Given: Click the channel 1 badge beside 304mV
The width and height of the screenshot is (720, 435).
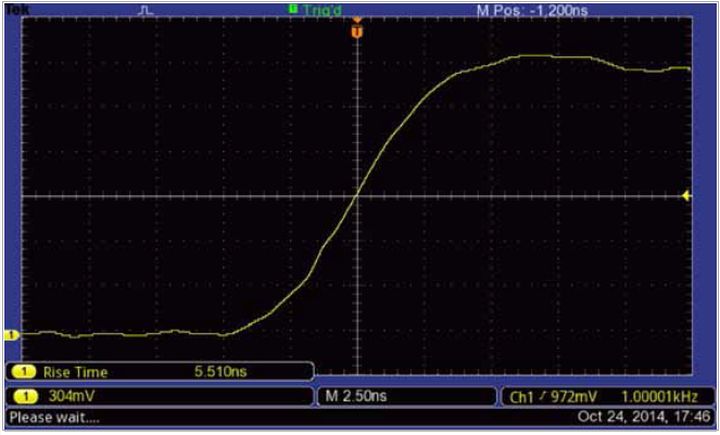Looking at the screenshot, I should point(26,396).
